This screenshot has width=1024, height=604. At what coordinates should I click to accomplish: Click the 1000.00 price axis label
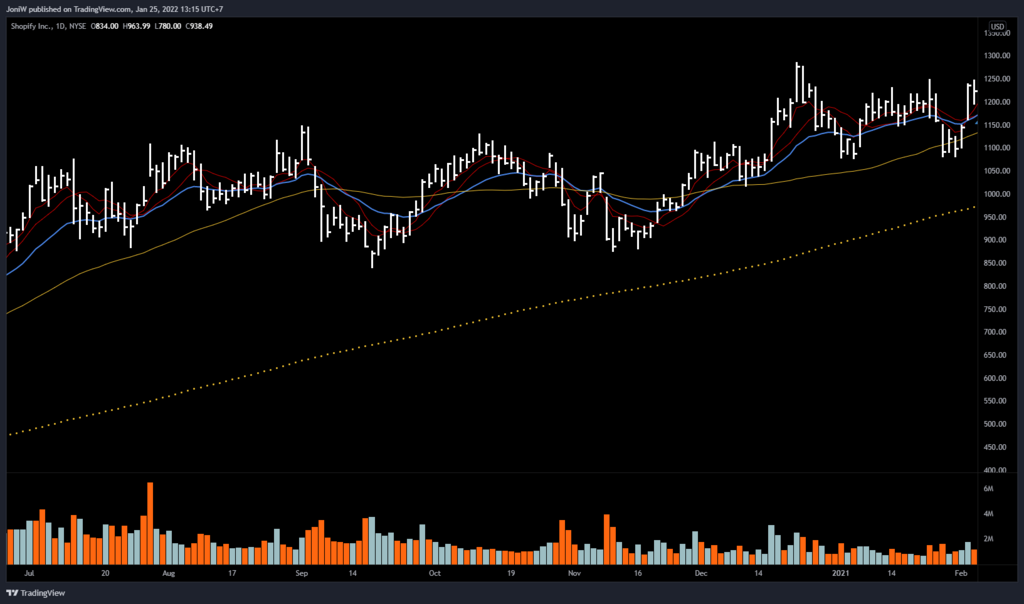(x=997, y=194)
